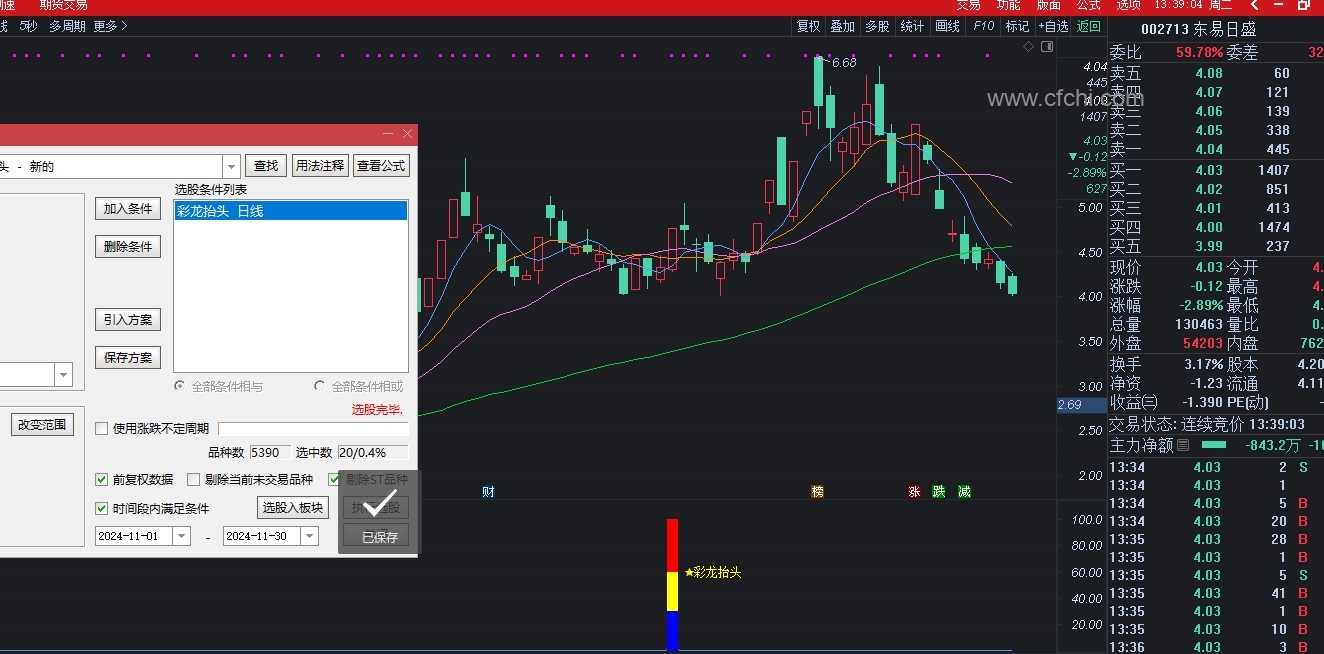Click the 查找 button
This screenshot has width=1324, height=654.
[266, 166]
